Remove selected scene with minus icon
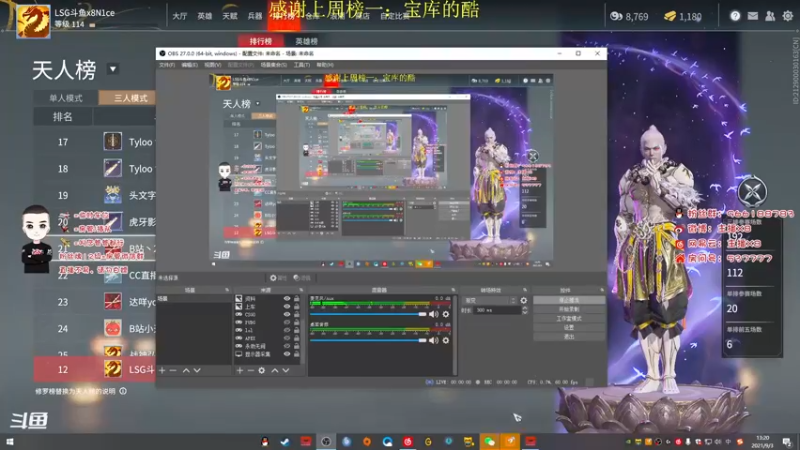 (x=173, y=370)
